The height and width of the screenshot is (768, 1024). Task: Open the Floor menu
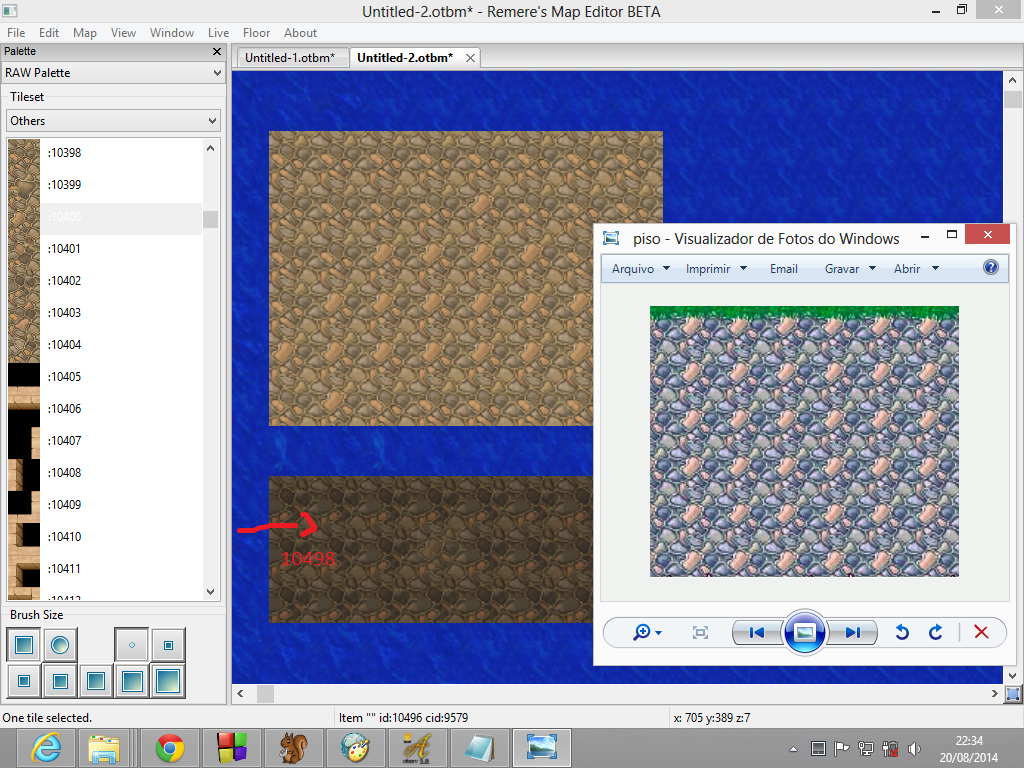coord(256,33)
